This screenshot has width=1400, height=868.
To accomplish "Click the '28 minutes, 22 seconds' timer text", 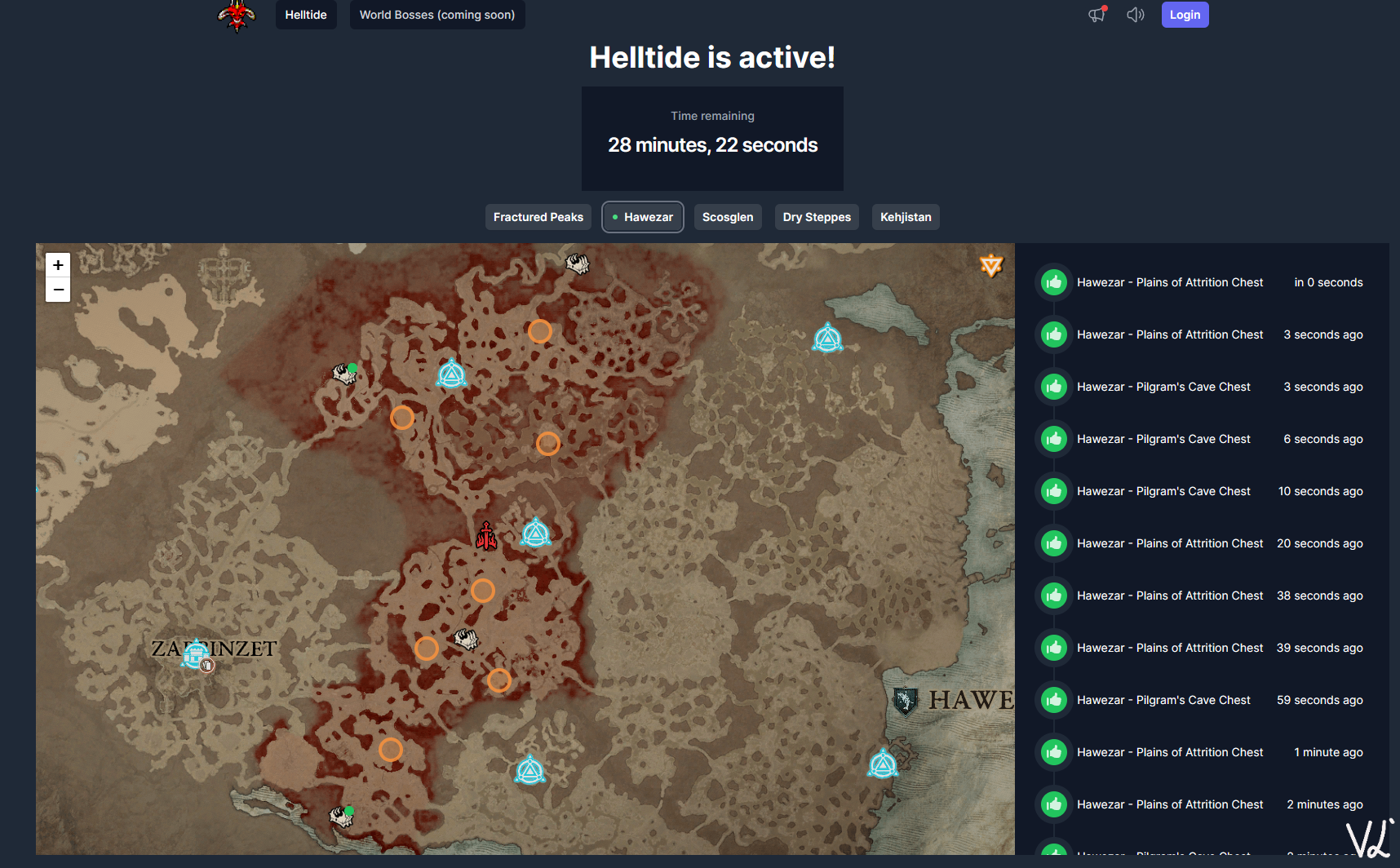I will click(713, 145).
